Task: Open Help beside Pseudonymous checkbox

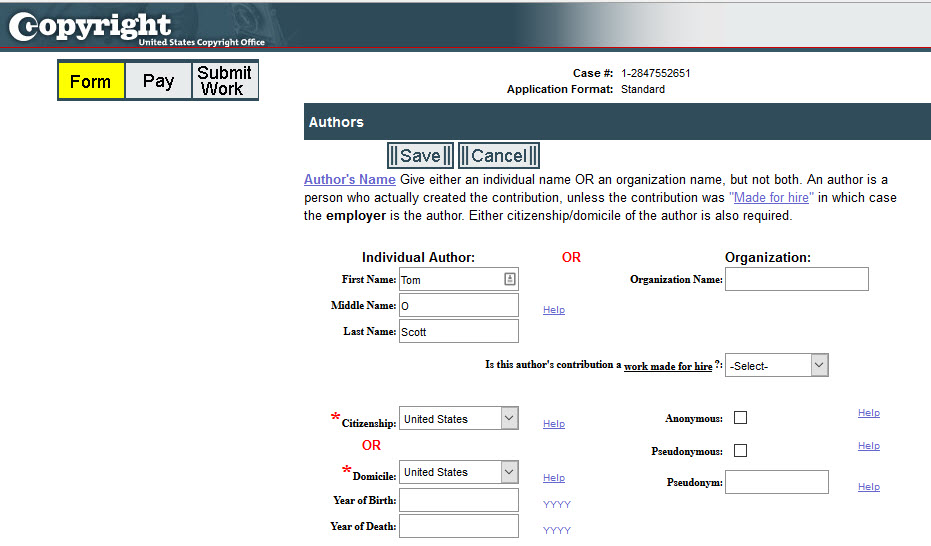Action: click(869, 446)
